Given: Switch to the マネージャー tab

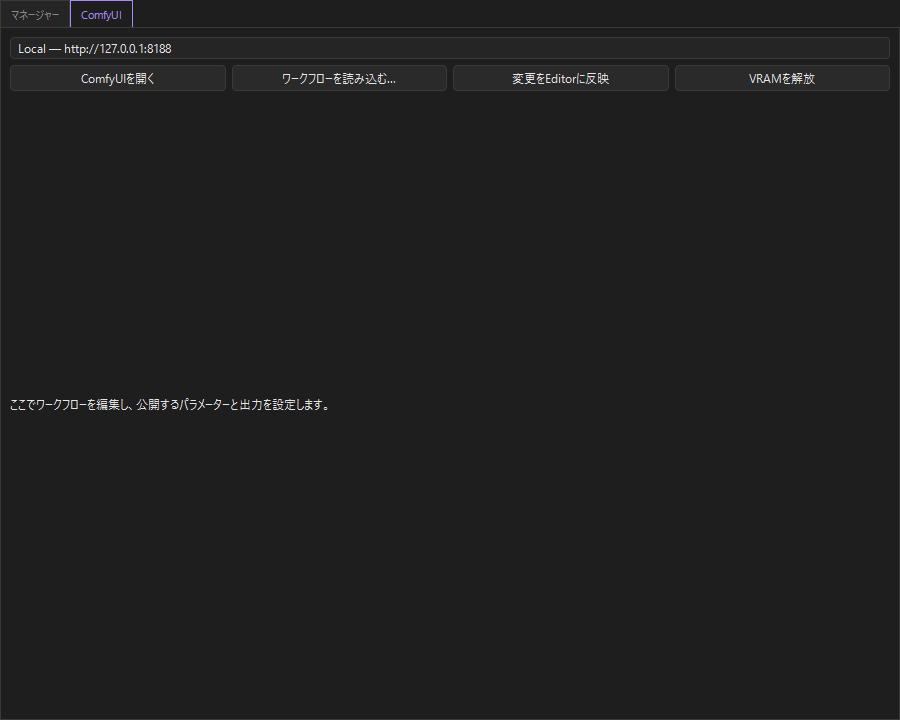Looking at the screenshot, I should pos(35,15).
